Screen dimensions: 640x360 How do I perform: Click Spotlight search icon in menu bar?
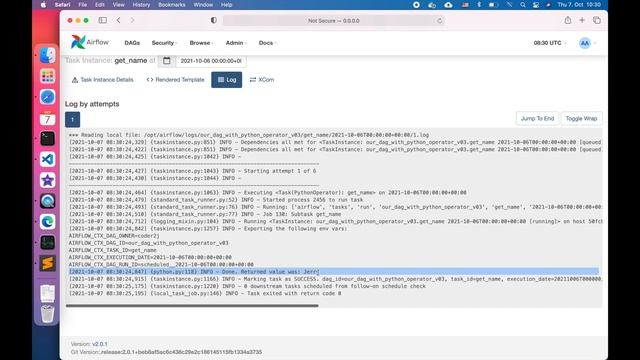pyautogui.click(x=523, y=5)
